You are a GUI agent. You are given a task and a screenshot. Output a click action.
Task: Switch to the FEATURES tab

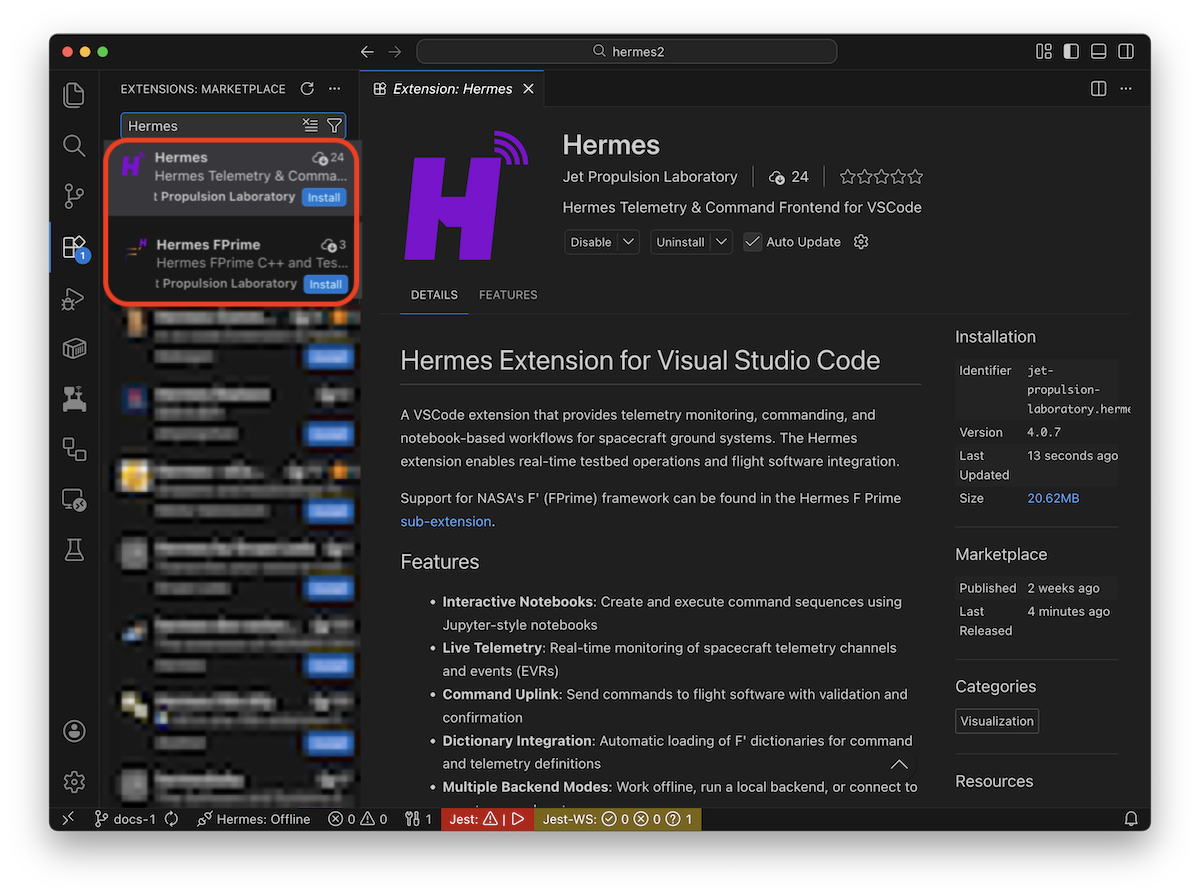[508, 295]
